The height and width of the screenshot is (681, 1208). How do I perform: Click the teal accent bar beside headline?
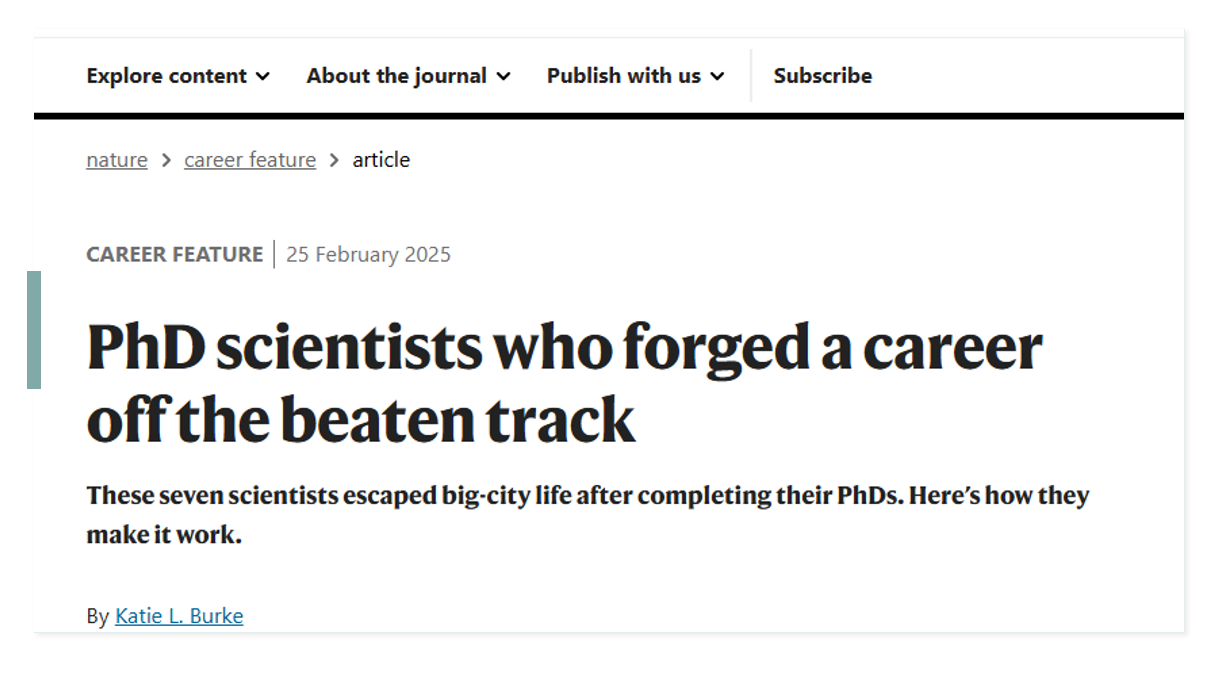pos(34,329)
